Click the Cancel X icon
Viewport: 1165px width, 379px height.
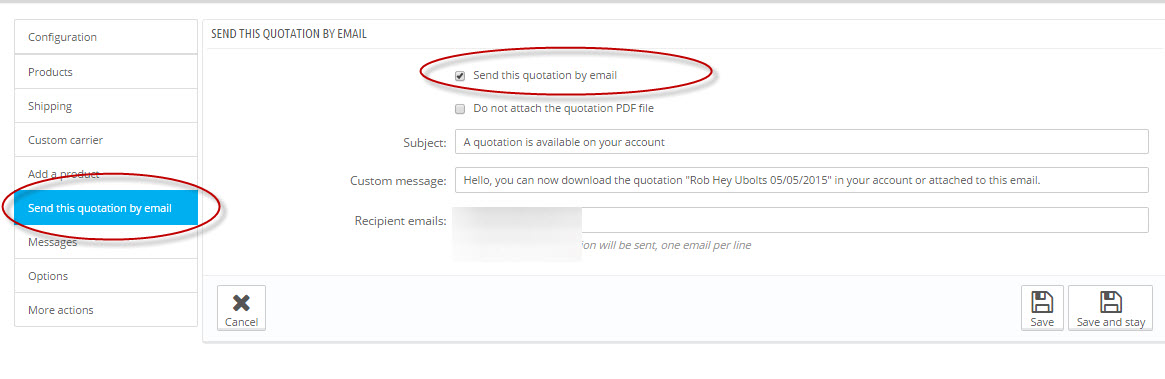(x=241, y=302)
